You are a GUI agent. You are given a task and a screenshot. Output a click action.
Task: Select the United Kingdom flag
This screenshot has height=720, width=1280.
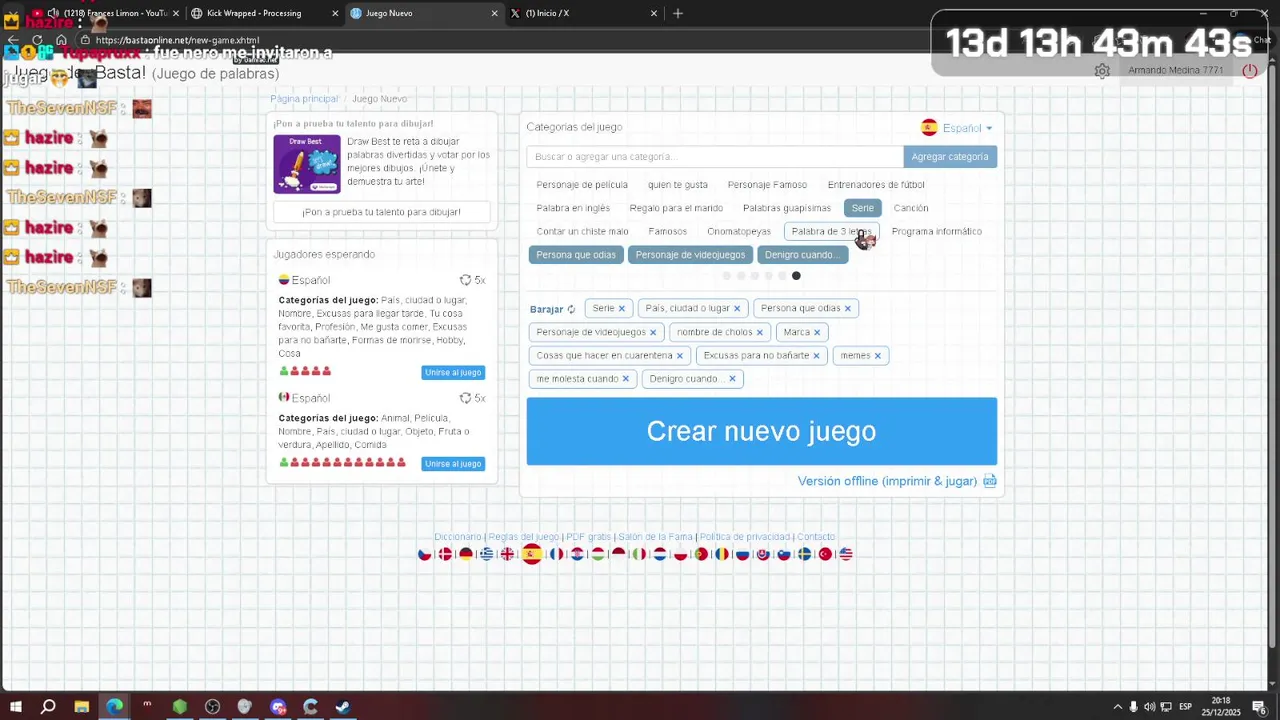click(507, 554)
